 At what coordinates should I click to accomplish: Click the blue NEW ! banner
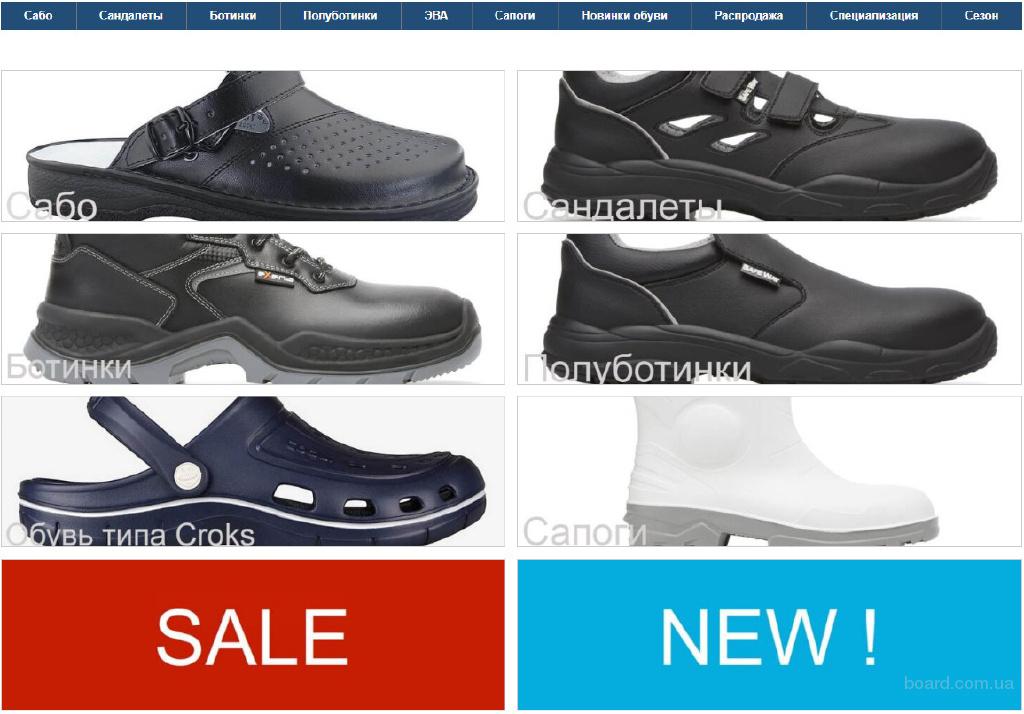[x=769, y=634]
